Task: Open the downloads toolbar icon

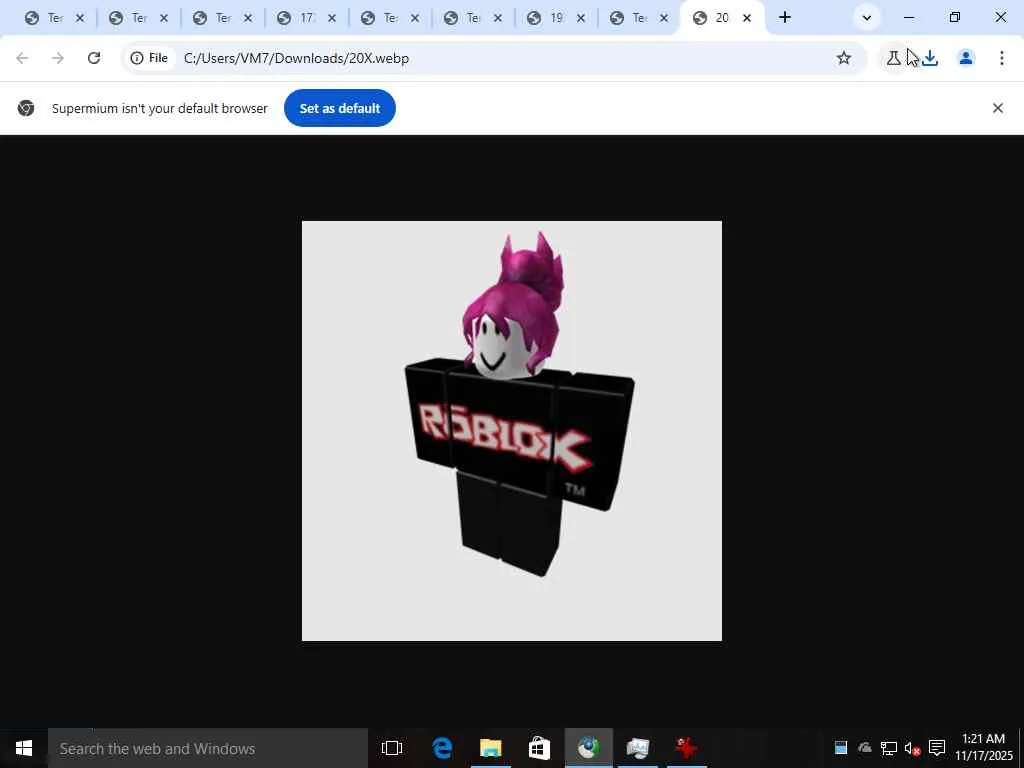Action: 930,58
